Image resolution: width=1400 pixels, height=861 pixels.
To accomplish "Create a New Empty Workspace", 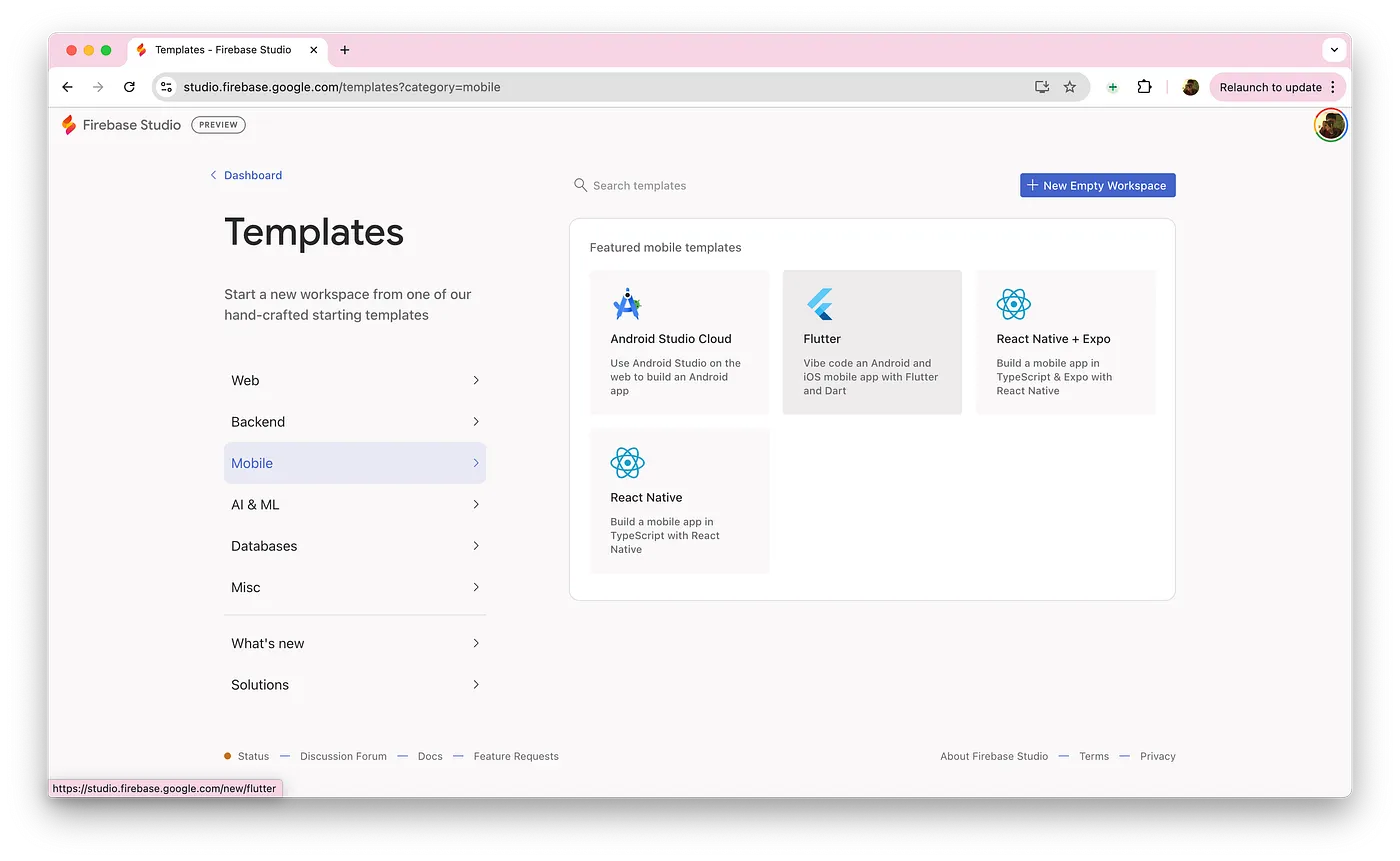I will (1098, 185).
